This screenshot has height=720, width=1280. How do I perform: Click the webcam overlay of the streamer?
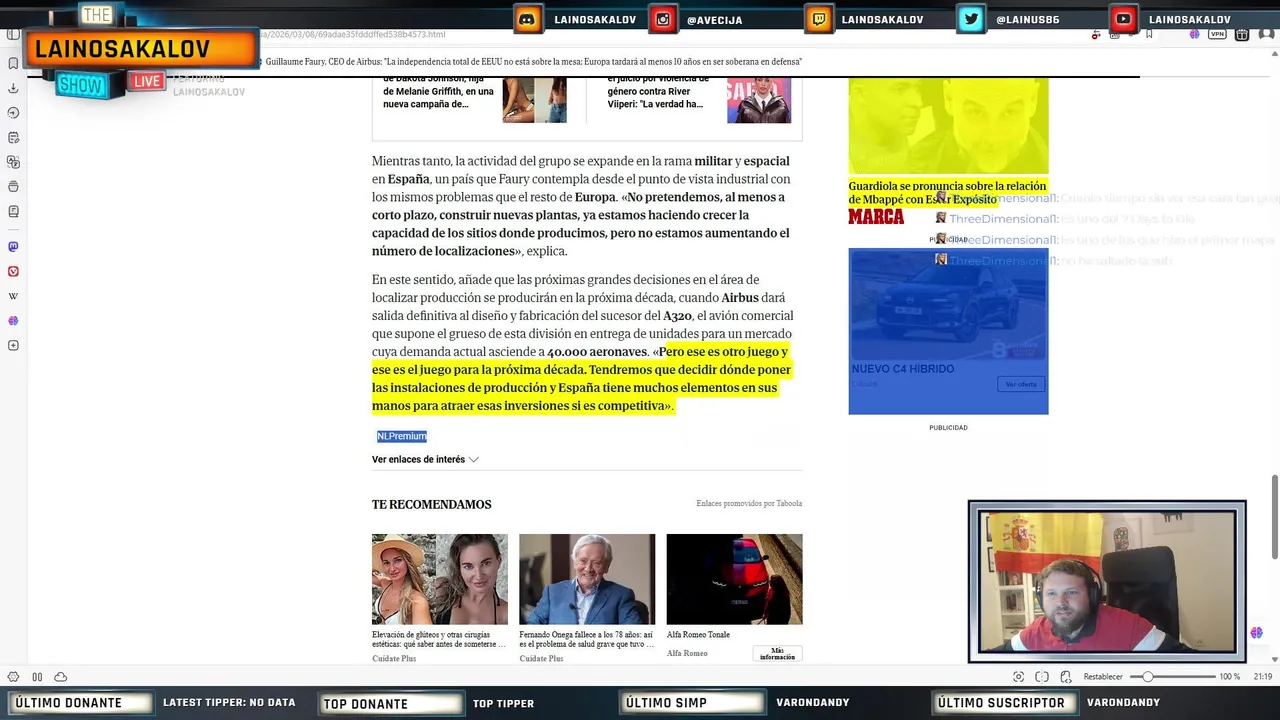[x=1107, y=581]
